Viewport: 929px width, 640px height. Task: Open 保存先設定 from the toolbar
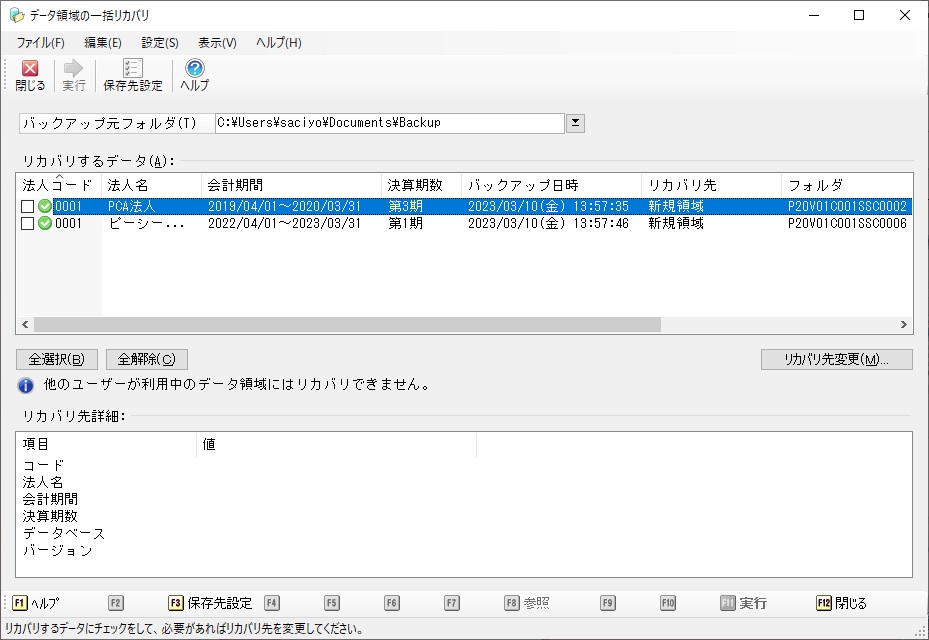[x=132, y=69]
